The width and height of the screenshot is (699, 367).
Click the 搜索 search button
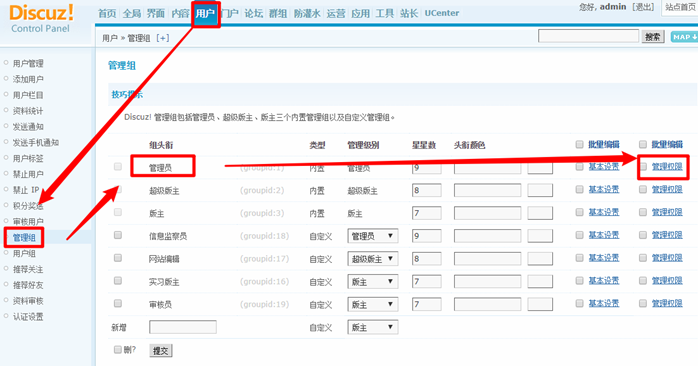tap(653, 37)
